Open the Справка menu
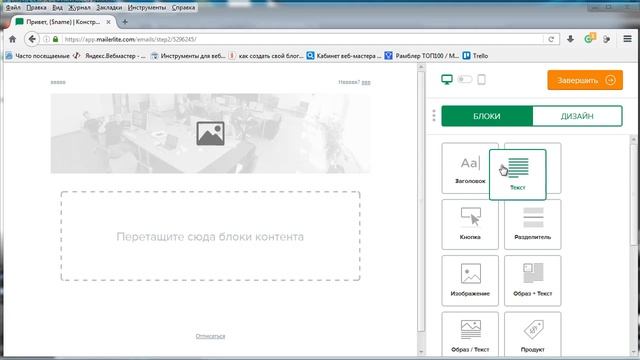The image size is (640, 360). (183, 7)
